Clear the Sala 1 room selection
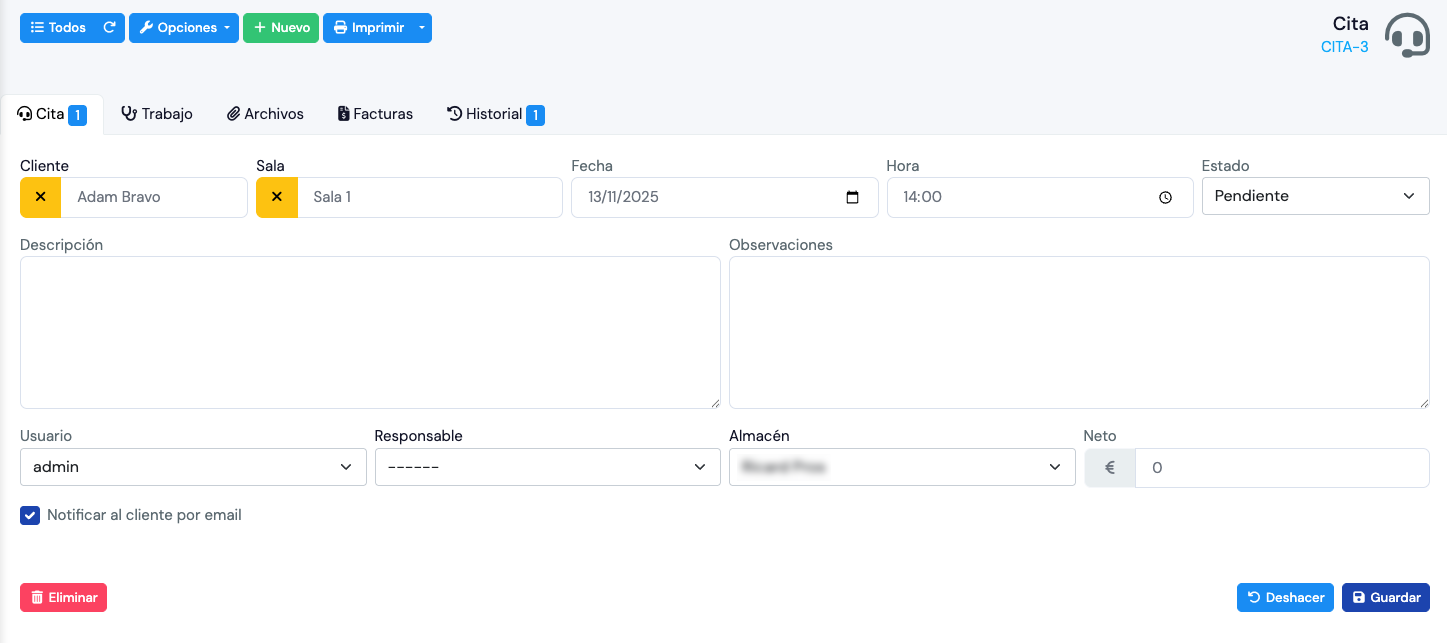Image resolution: width=1447 pixels, height=643 pixels. 277,197
